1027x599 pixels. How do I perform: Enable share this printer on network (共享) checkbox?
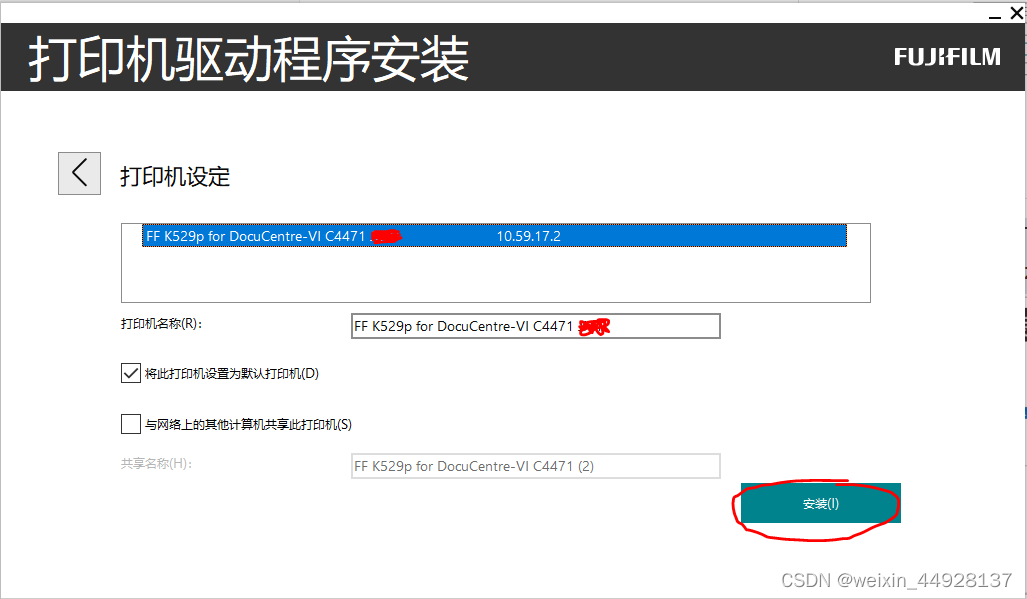point(131,424)
